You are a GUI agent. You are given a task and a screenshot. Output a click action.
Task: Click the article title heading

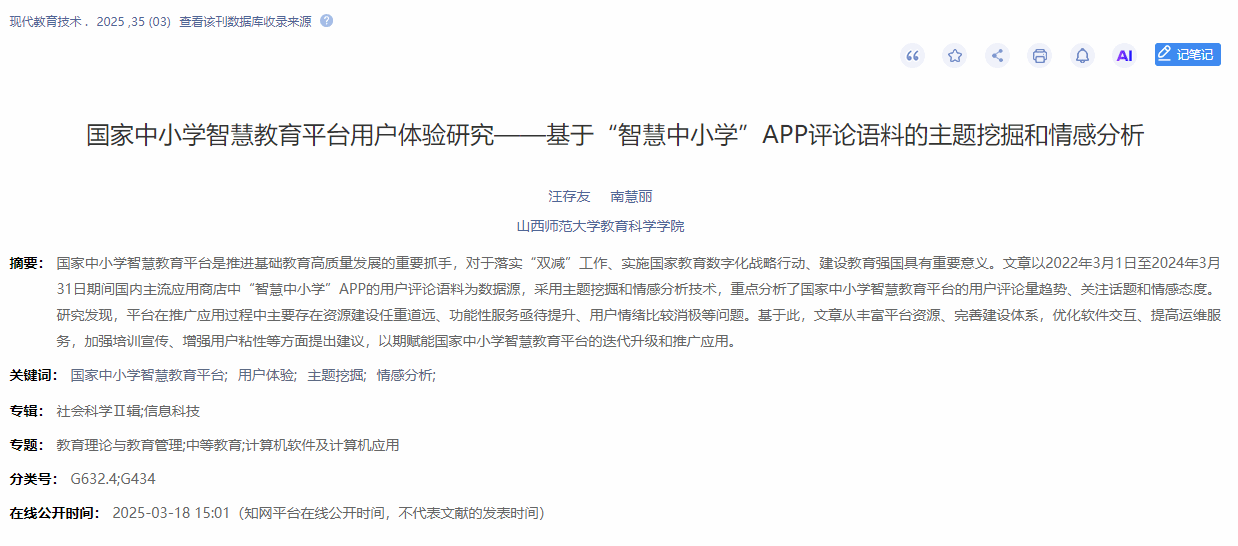pyautogui.click(x=615, y=136)
